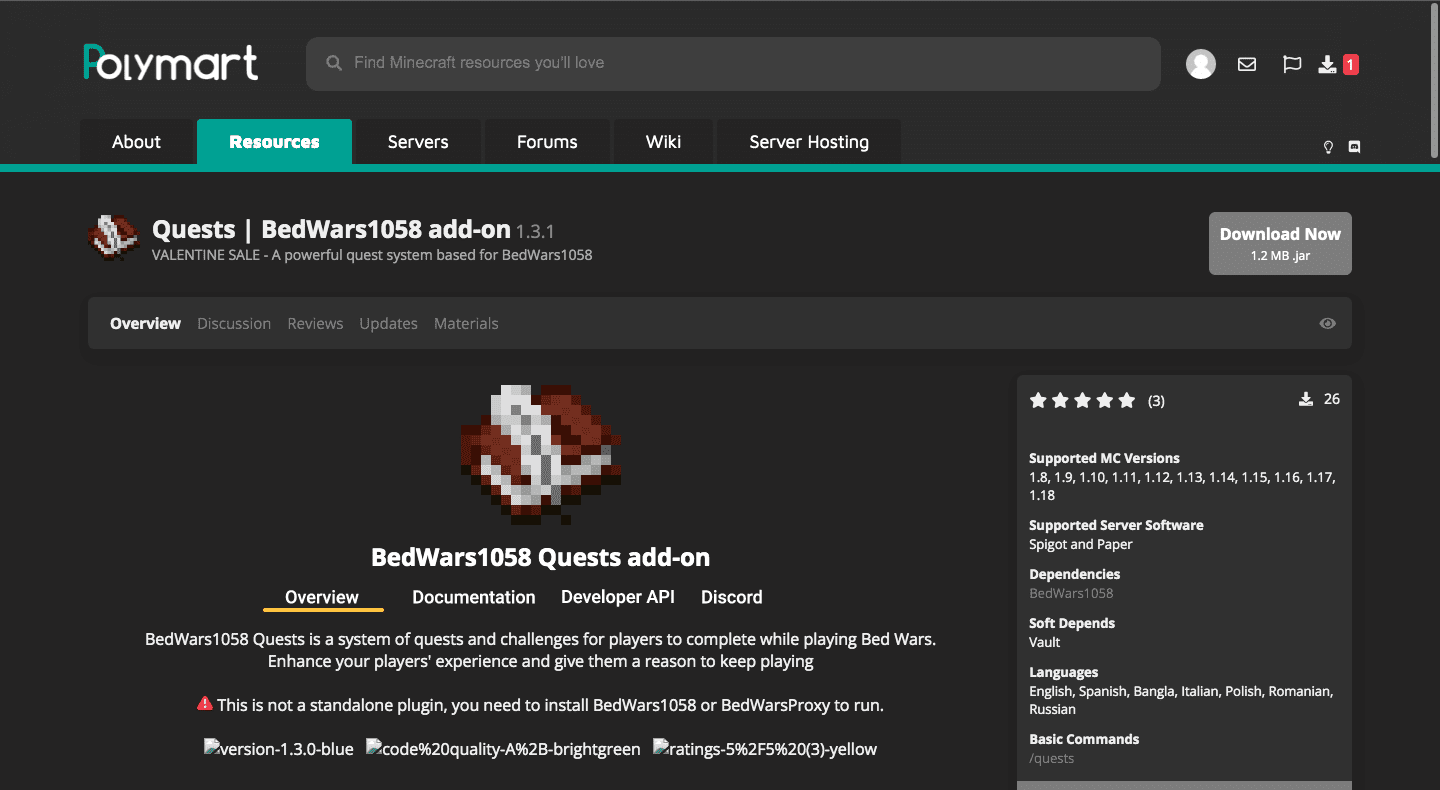The height and width of the screenshot is (790, 1440).
Task: Click the small resource icon beside the title
Action: pos(113,238)
